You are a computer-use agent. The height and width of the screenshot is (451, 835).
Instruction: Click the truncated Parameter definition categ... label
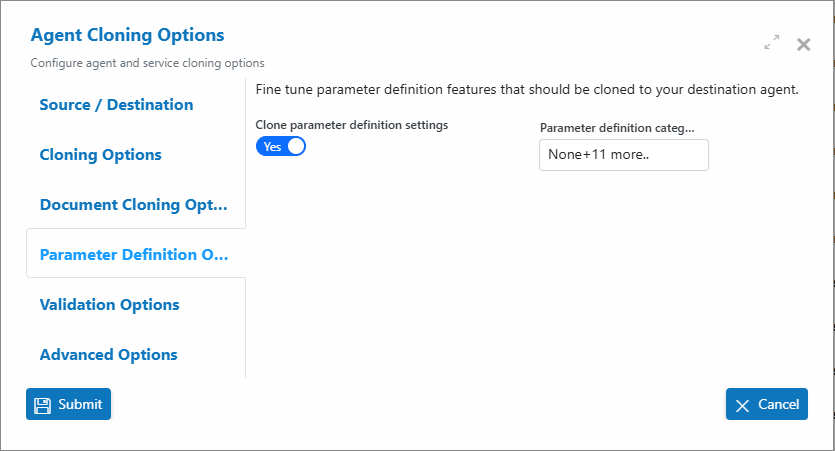617,128
